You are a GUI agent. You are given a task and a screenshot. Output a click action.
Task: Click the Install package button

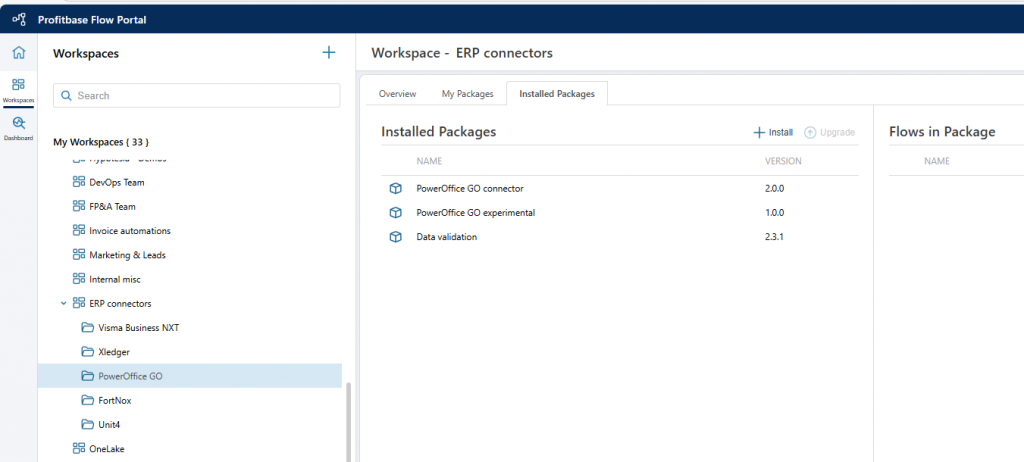[x=773, y=132]
